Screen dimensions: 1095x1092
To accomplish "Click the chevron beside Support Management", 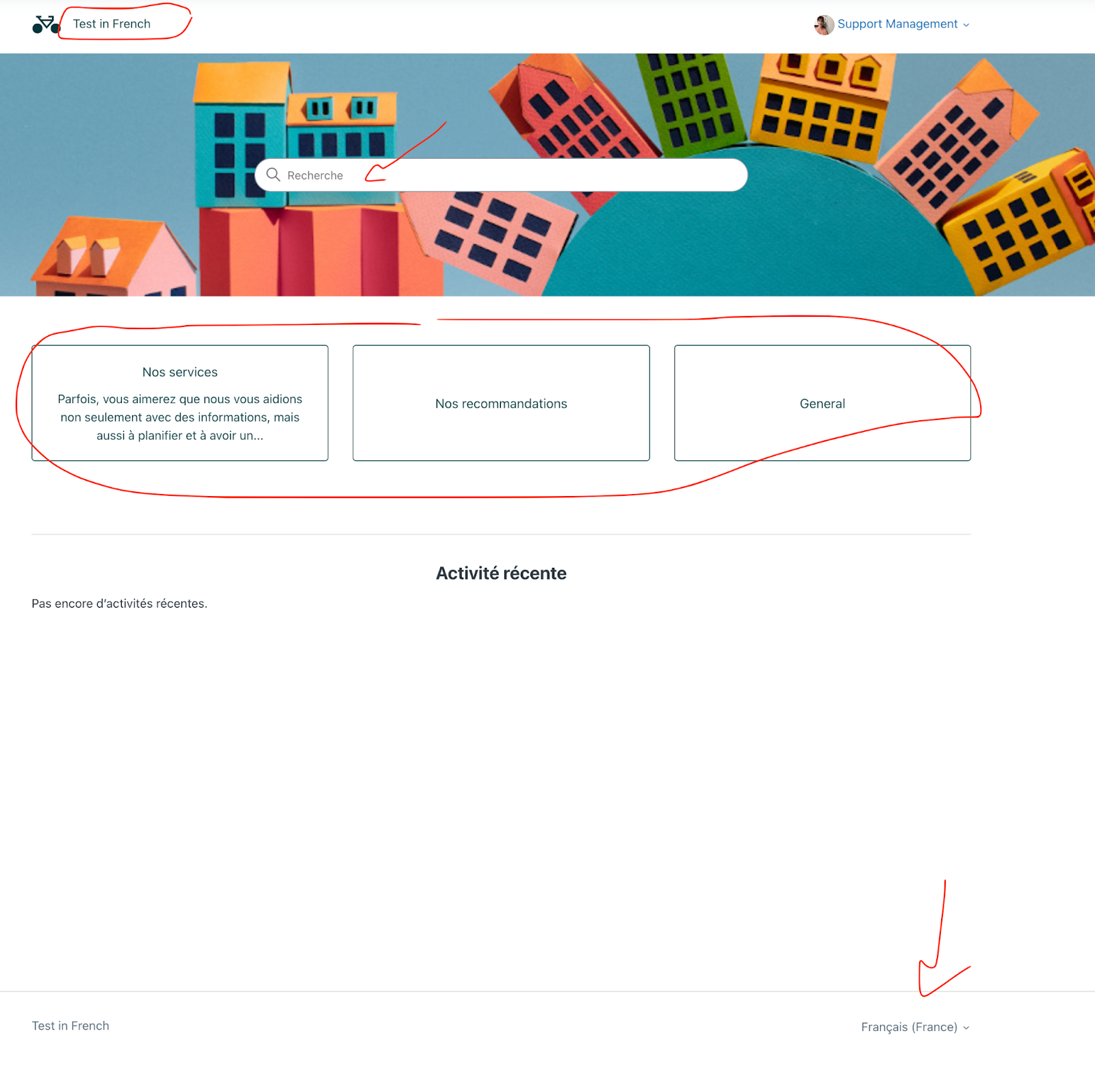I will pyautogui.click(x=966, y=25).
